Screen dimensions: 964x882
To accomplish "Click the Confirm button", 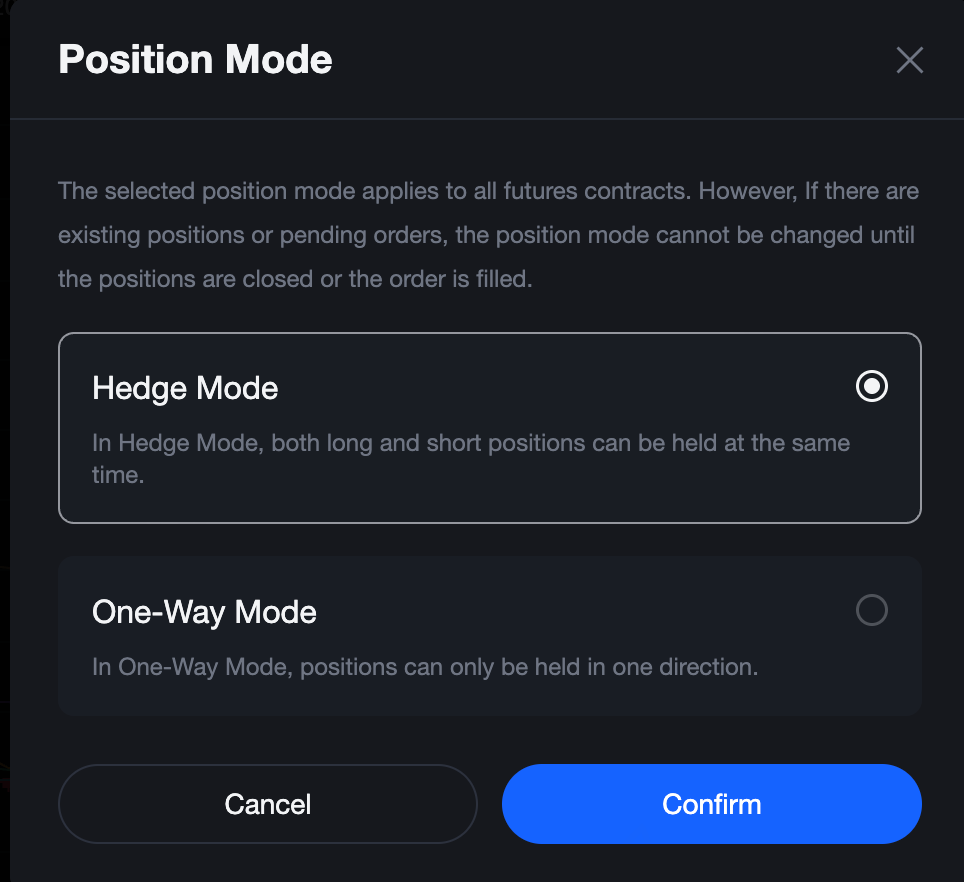I will coord(711,804).
